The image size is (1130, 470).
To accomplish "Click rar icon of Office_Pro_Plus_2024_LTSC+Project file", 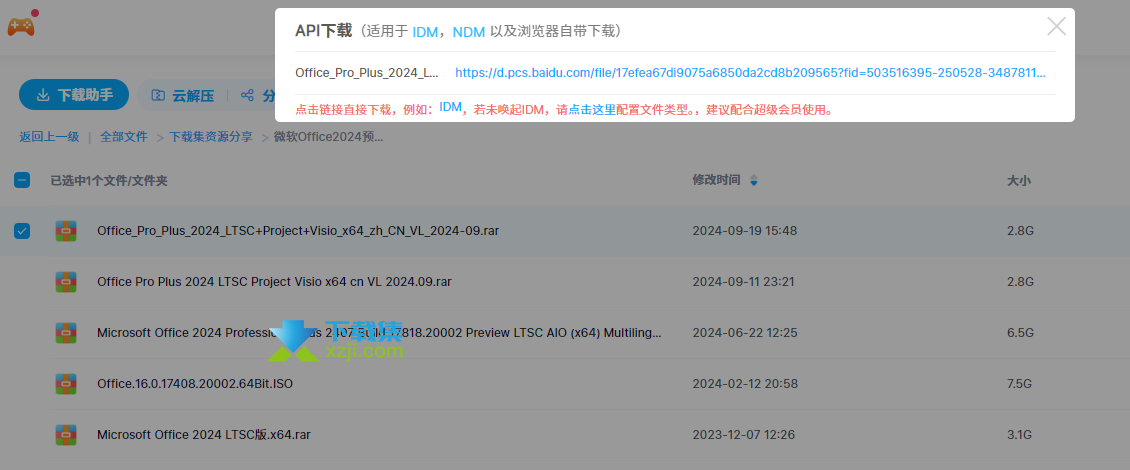I will point(66,231).
